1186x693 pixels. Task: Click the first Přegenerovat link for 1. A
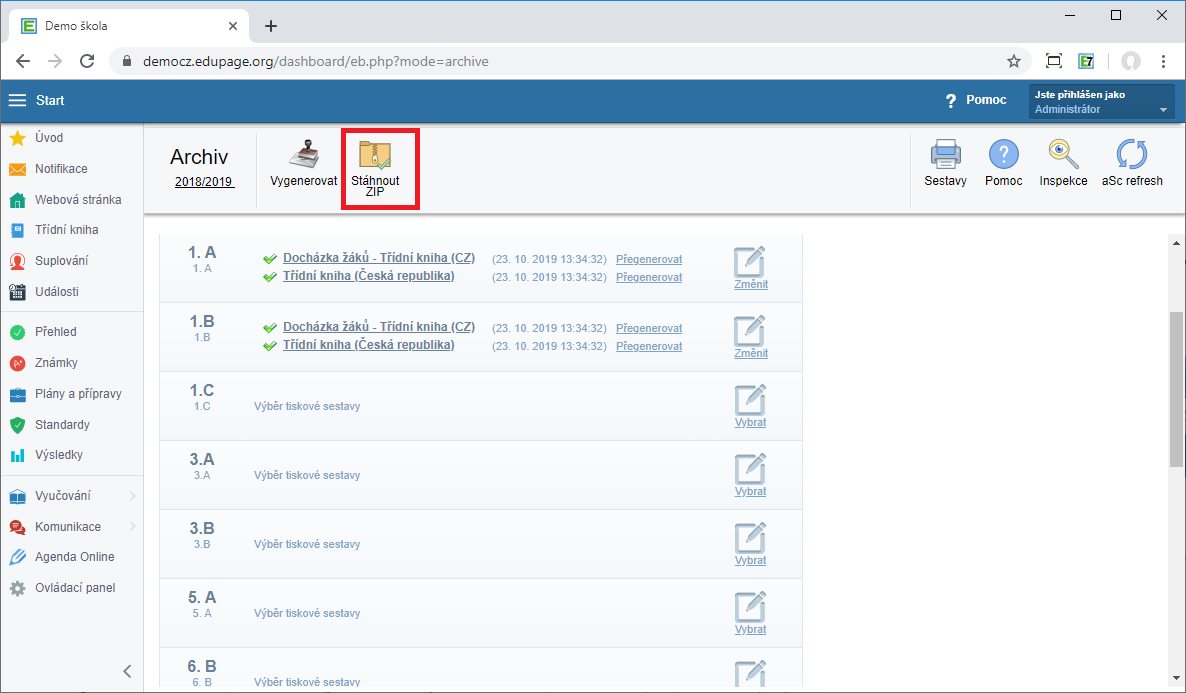click(x=649, y=259)
